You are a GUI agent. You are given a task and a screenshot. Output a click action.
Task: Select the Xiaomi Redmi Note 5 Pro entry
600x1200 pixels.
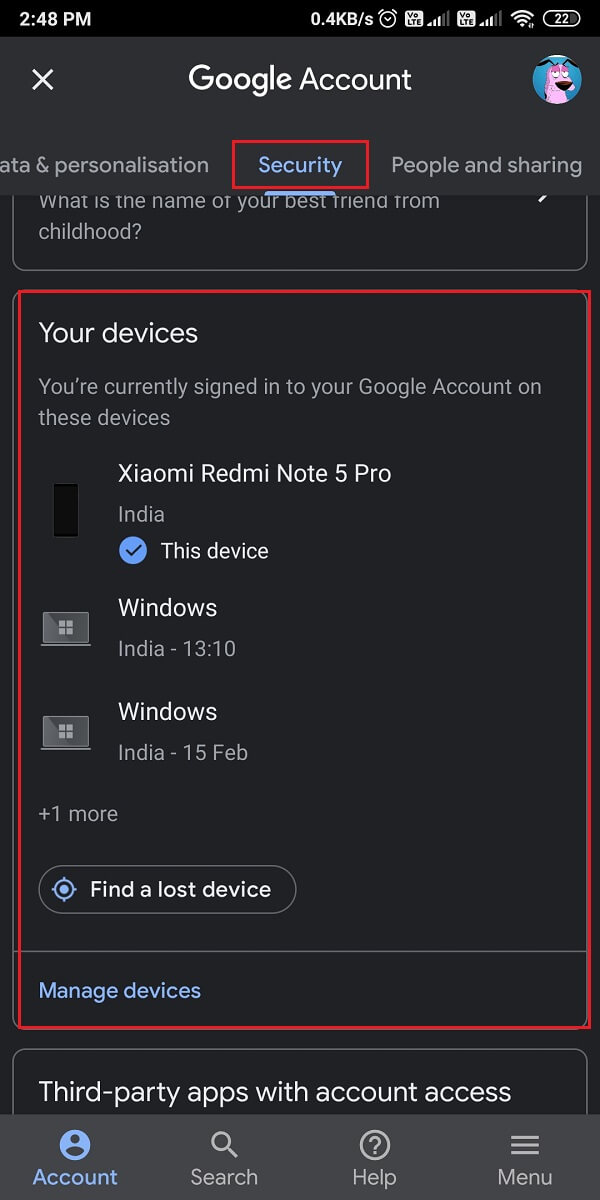point(255,473)
